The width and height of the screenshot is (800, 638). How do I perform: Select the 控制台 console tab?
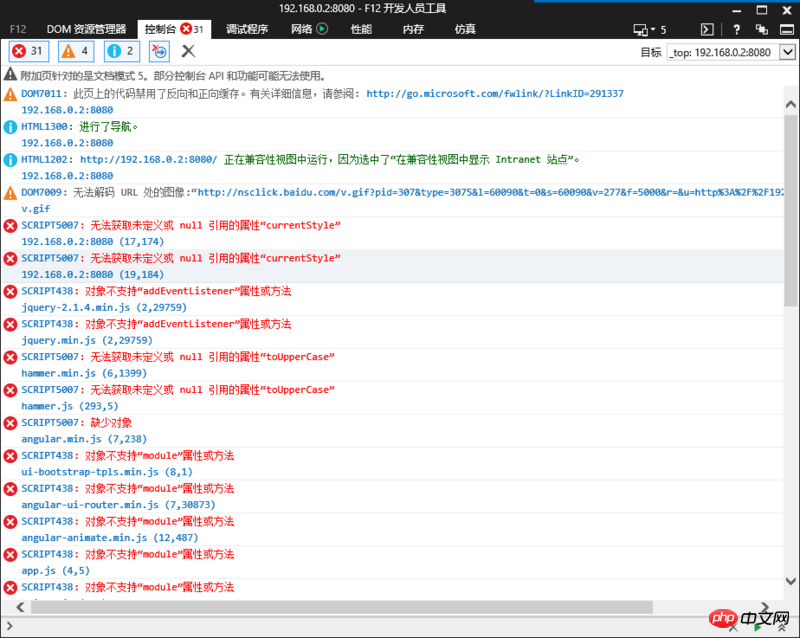(174, 29)
